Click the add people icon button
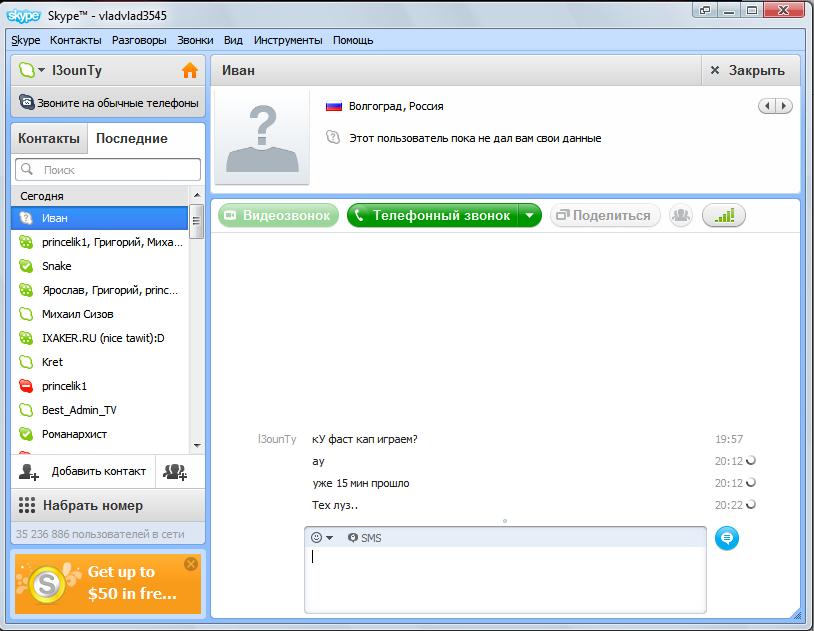Image resolution: width=814 pixels, height=631 pixels. (x=681, y=216)
